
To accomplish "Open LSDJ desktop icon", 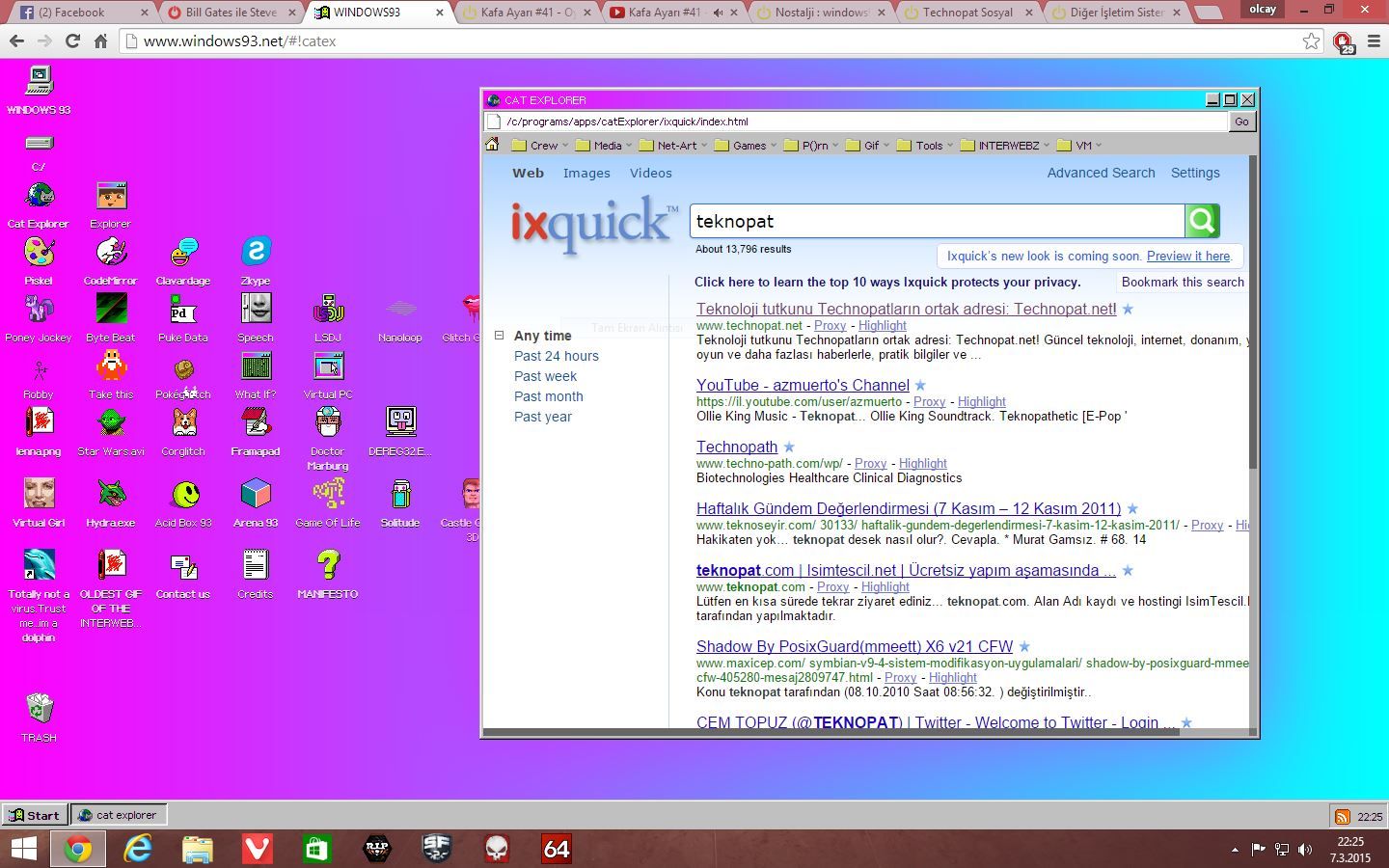I will point(328,318).
